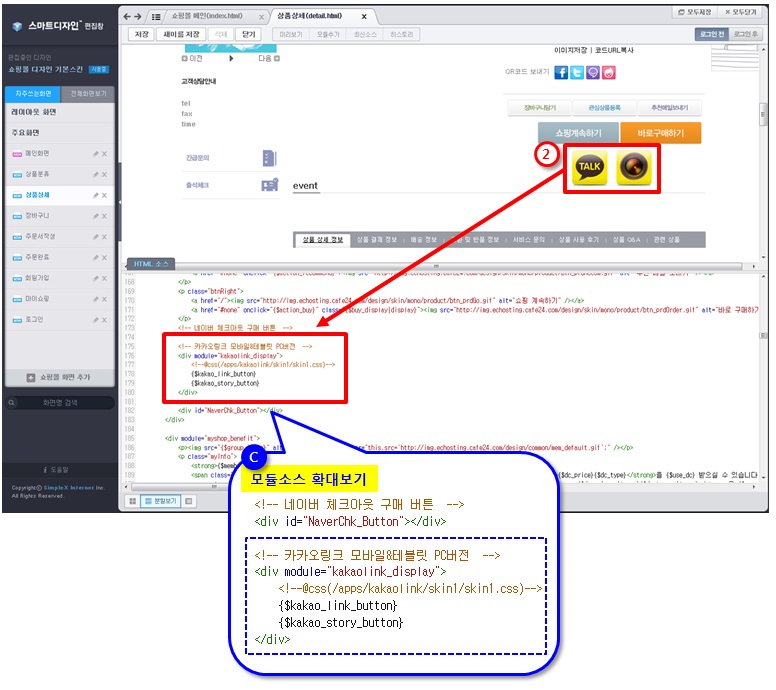Open the 로그인 screen item

click(34, 320)
